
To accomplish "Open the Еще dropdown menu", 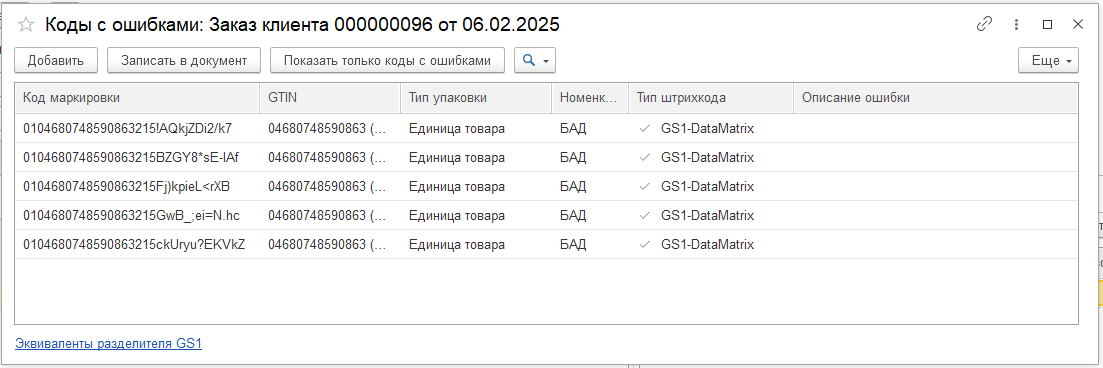I will click(1048, 61).
